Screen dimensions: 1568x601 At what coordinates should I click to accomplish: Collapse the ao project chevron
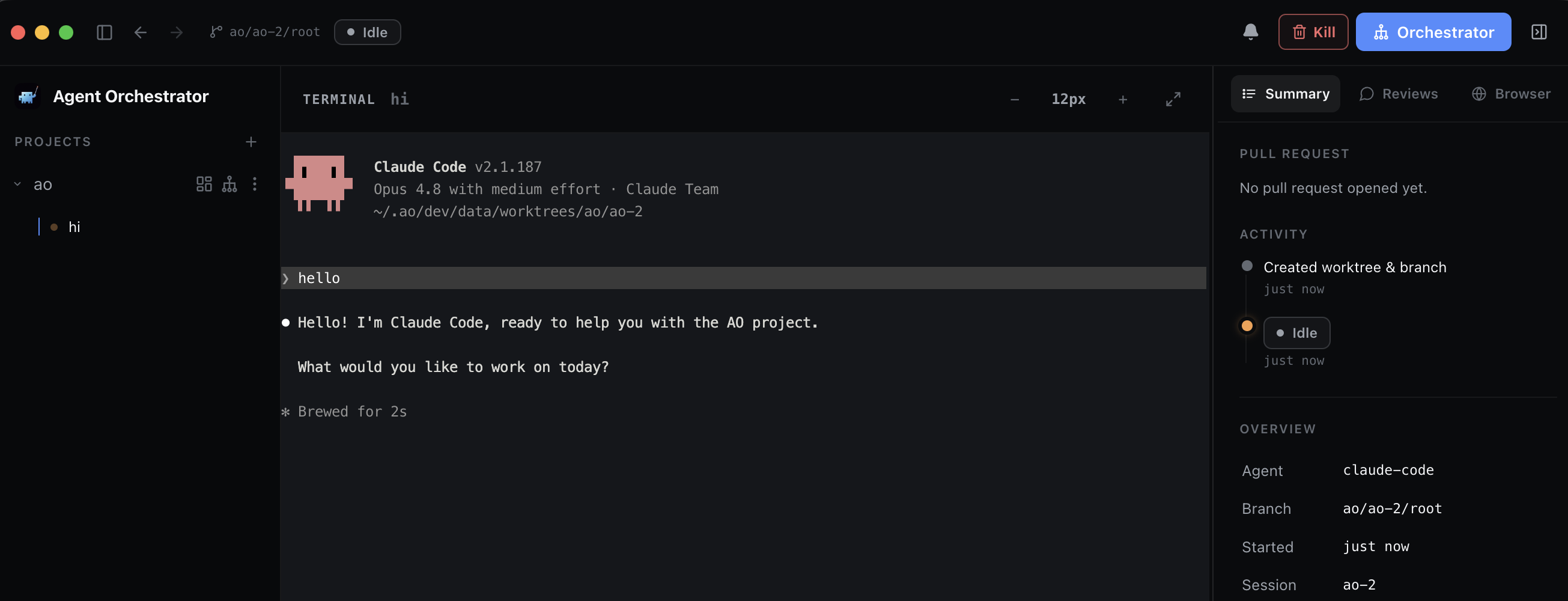point(17,184)
